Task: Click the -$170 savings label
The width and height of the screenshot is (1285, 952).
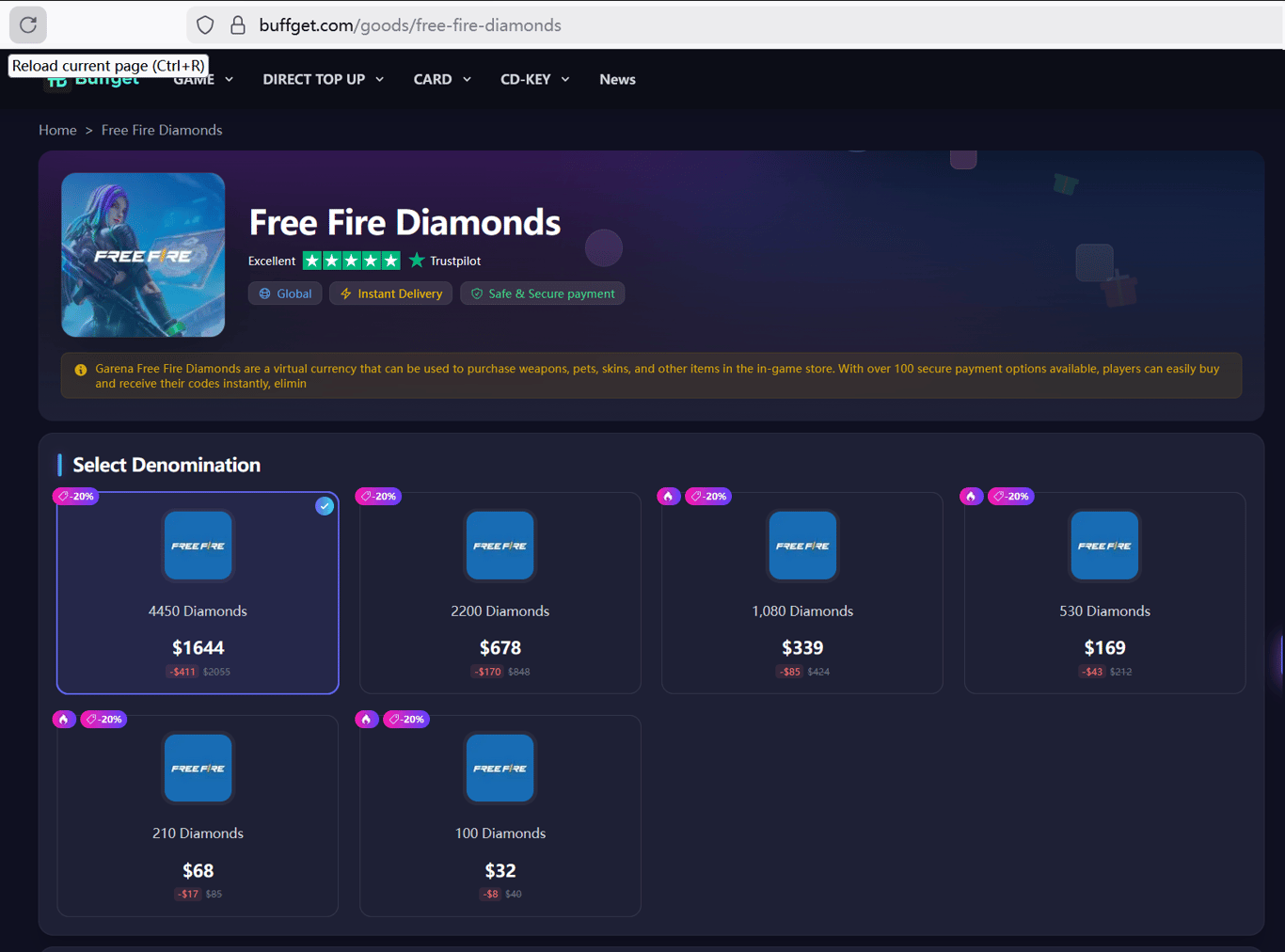Action: [488, 672]
